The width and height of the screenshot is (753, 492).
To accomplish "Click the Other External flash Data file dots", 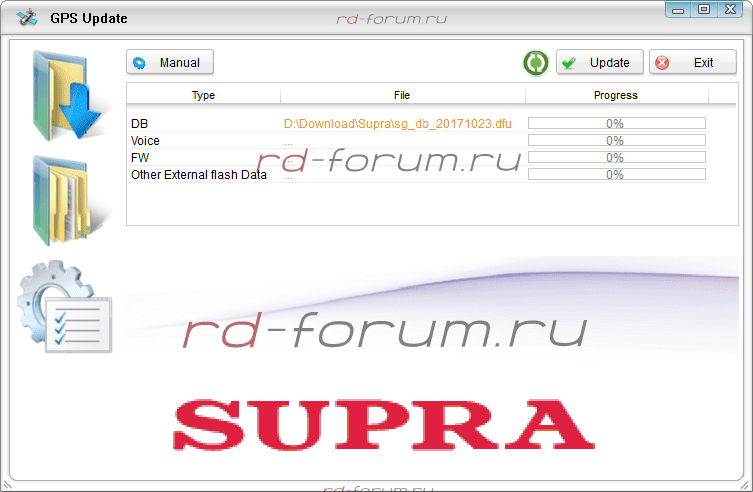I will [x=288, y=177].
